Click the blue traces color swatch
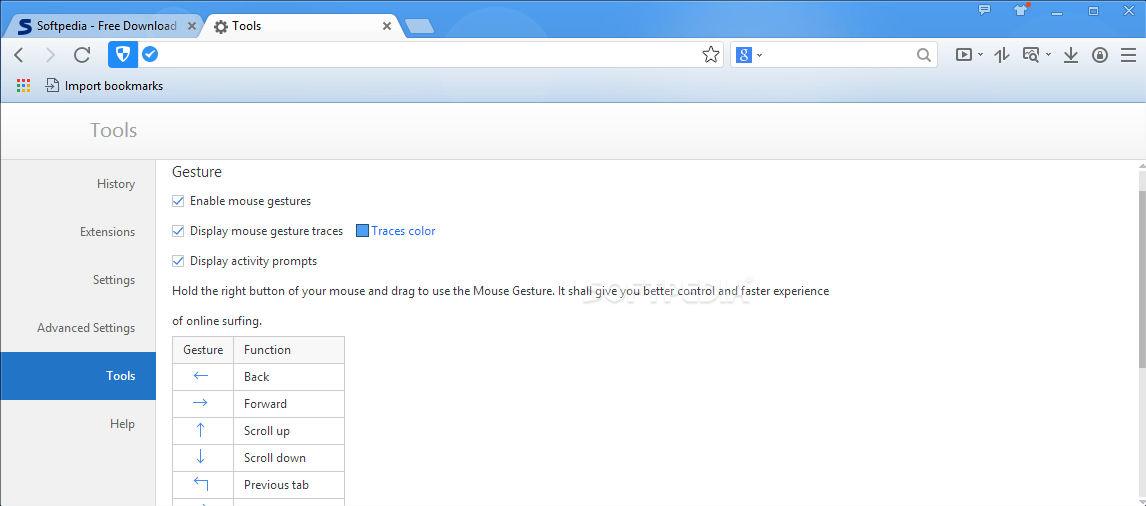Screen dimensions: 1146x506 click(x=363, y=231)
